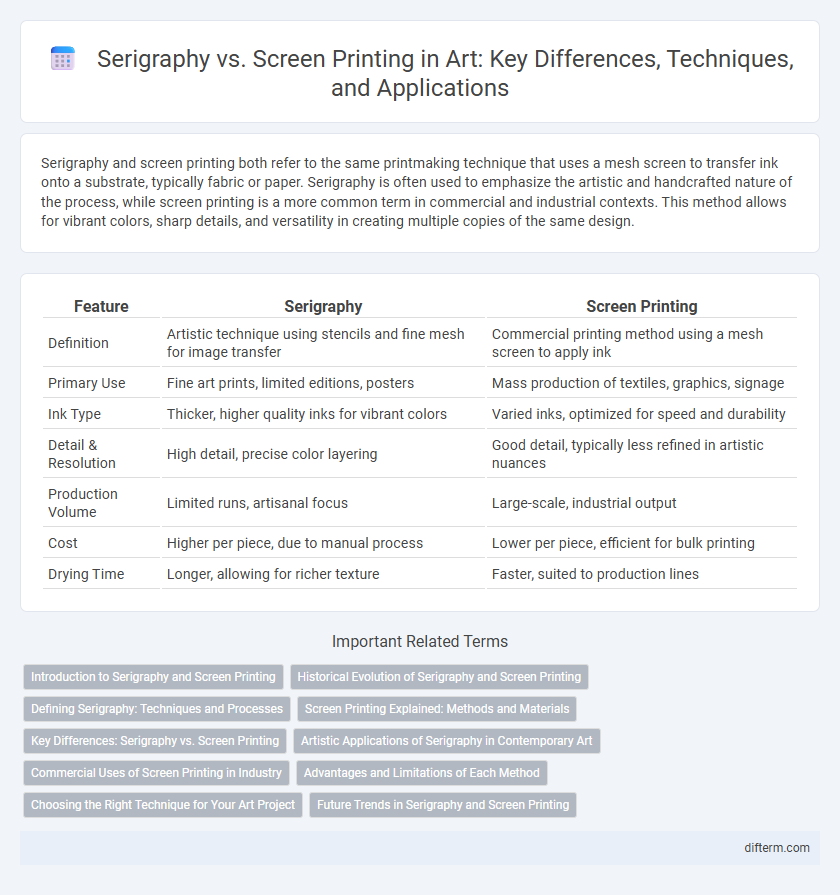Select Defining Serigraphy: Techniques and Processes tag
The height and width of the screenshot is (895, 840).
tap(157, 708)
